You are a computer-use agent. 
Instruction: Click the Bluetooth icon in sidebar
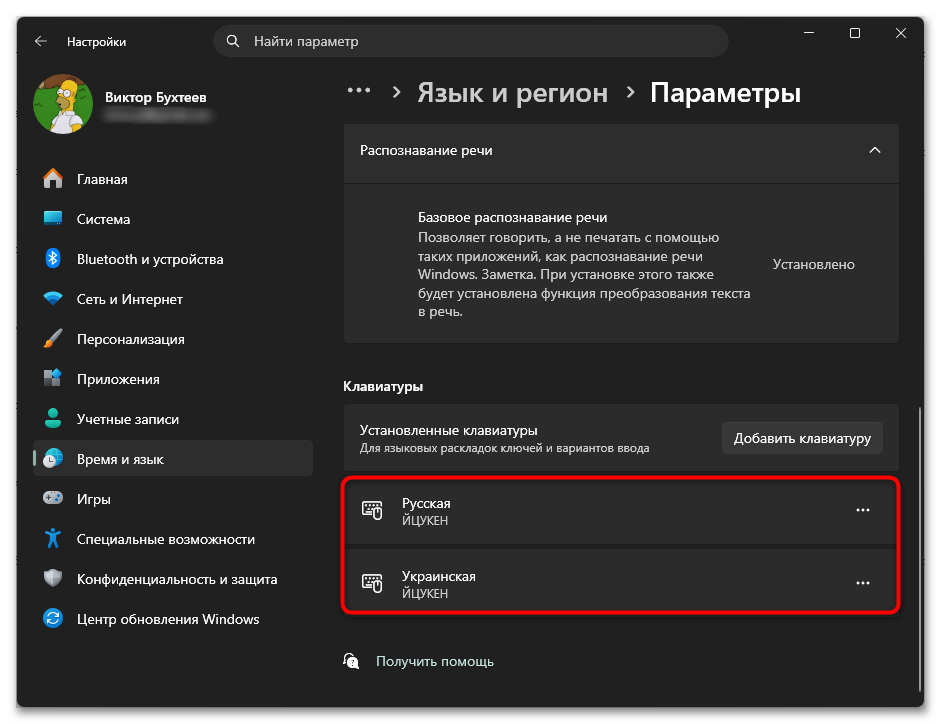(x=53, y=259)
